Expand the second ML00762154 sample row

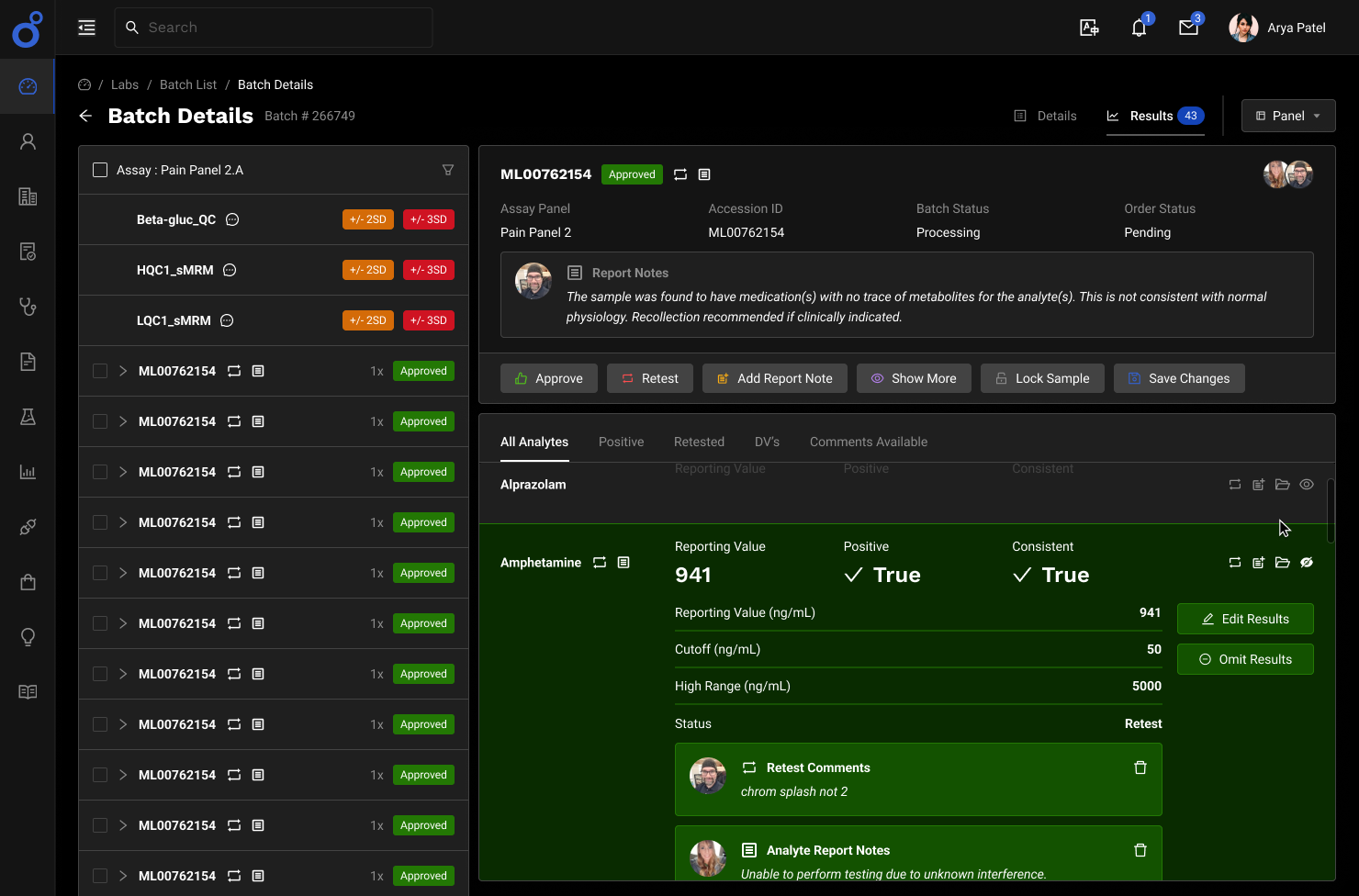click(123, 421)
